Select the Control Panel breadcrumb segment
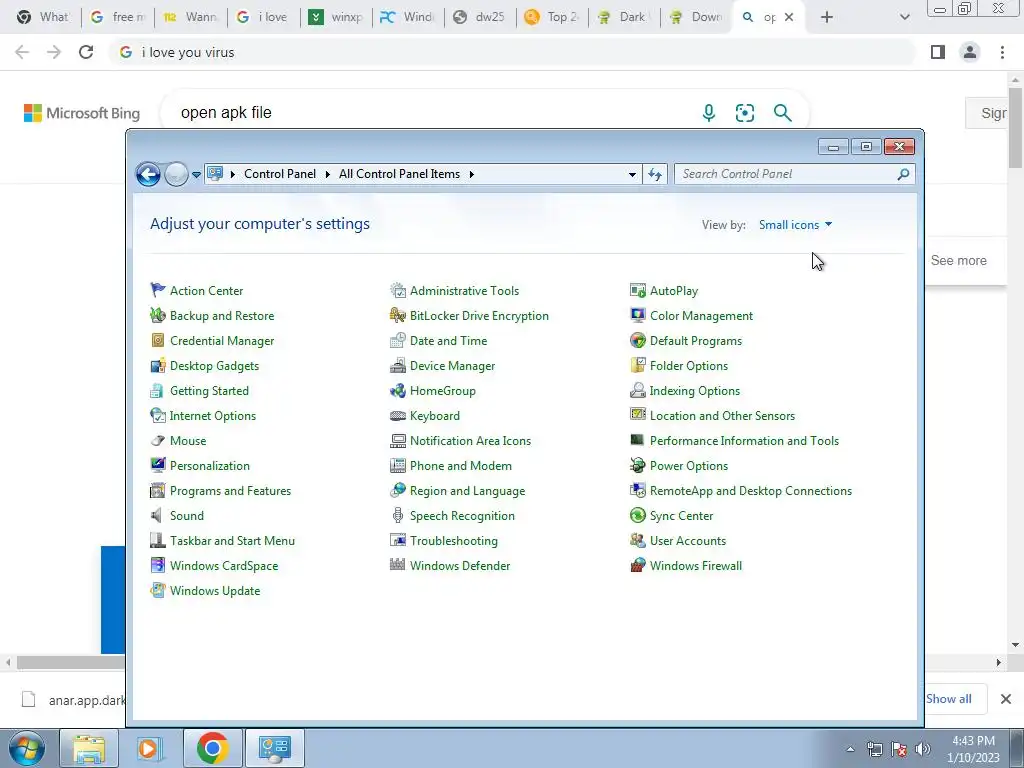The width and height of the screenshot is (1024, 768). pyautogui.click(x=280, y=174)
